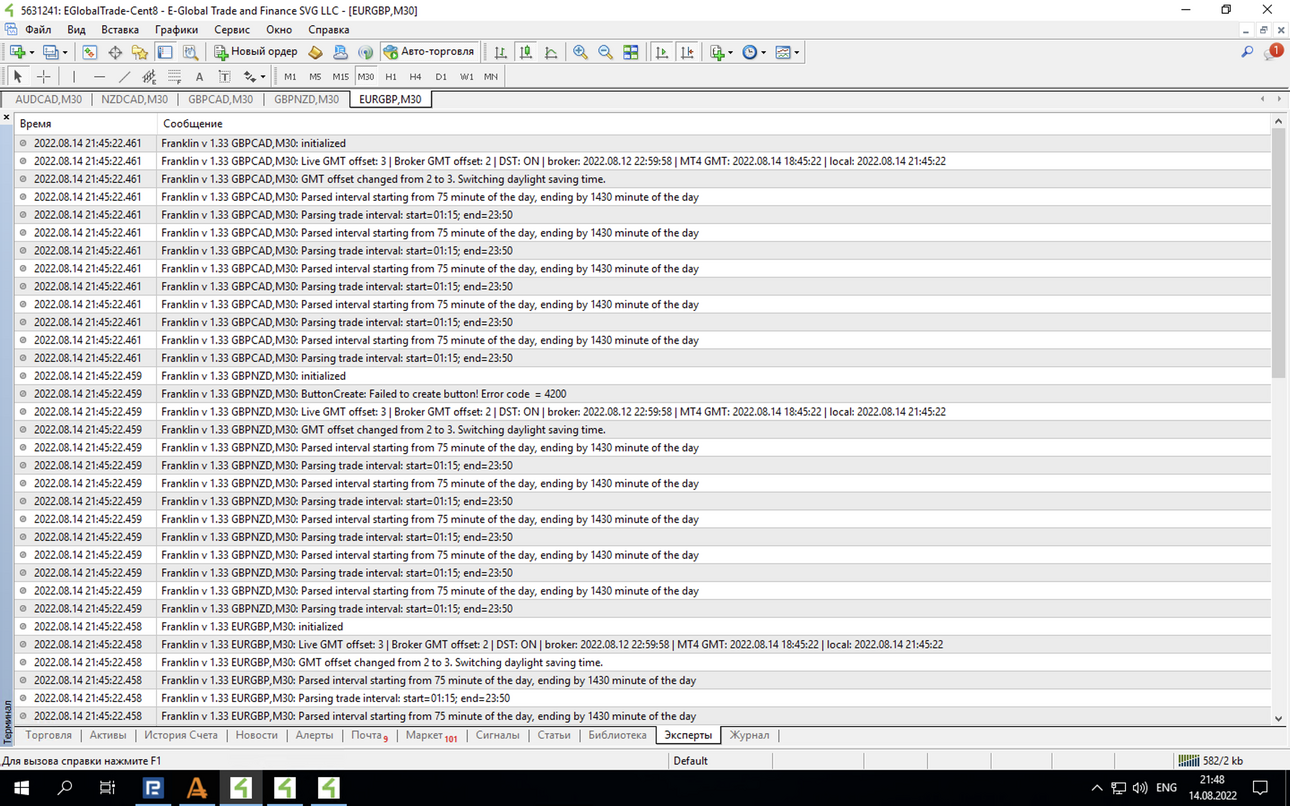Draw a horizontal line tool

(x=99, y=76)
